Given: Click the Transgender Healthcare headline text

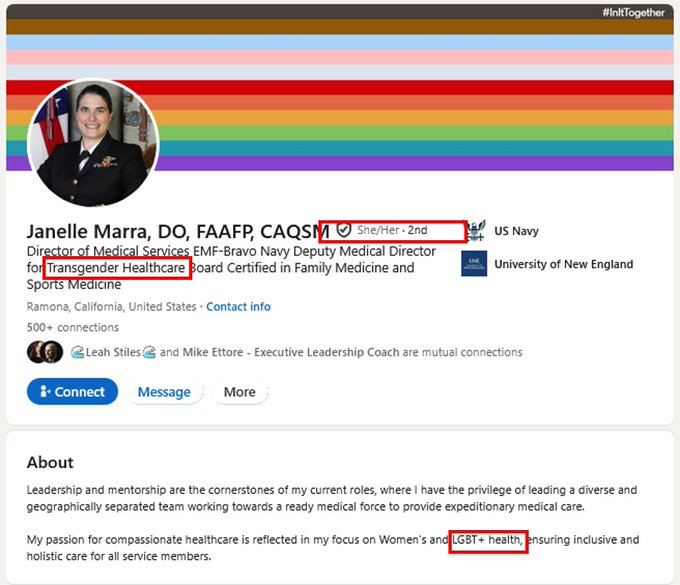Looking at the screenshot, I should [x=116, y=268].
